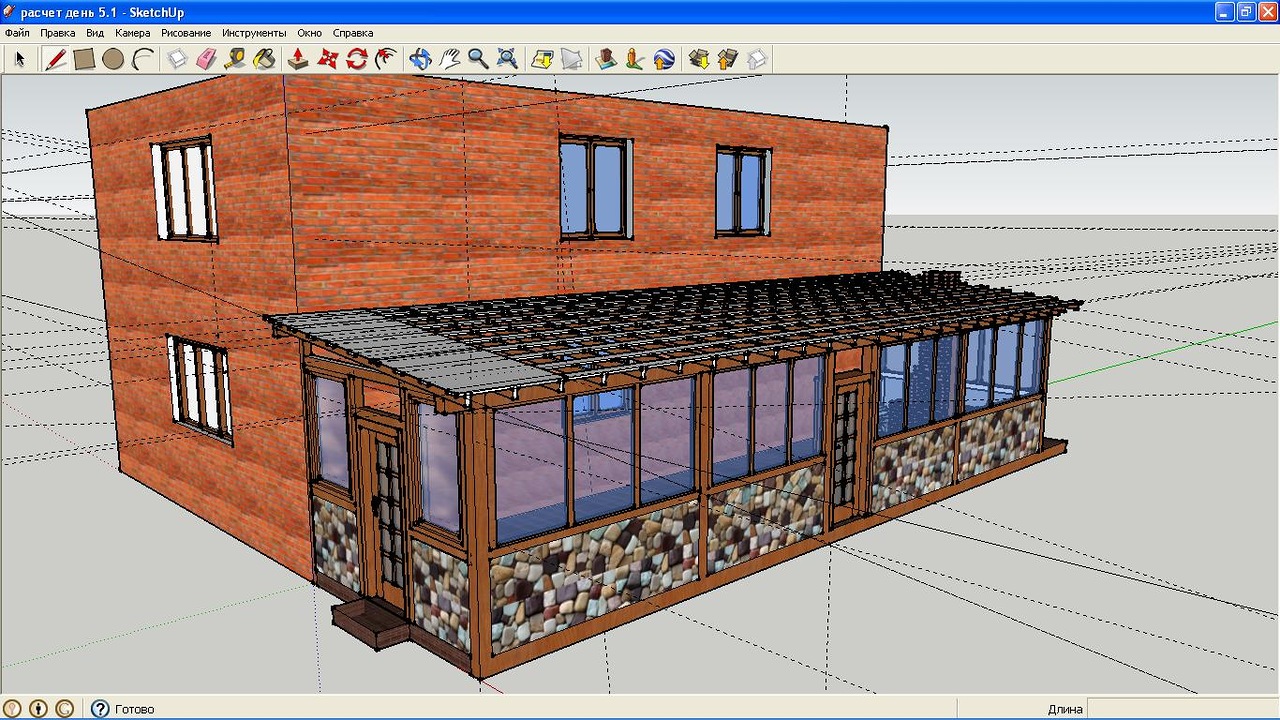Pick the Pan hand tool
This screenshot has width=1280, height=720.
click(x=449, y=59)
